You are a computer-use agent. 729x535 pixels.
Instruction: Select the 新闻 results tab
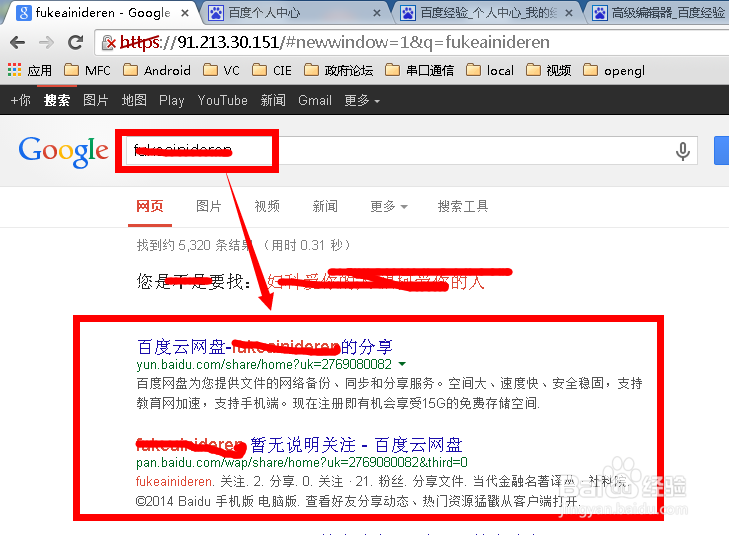click(325, 206)
